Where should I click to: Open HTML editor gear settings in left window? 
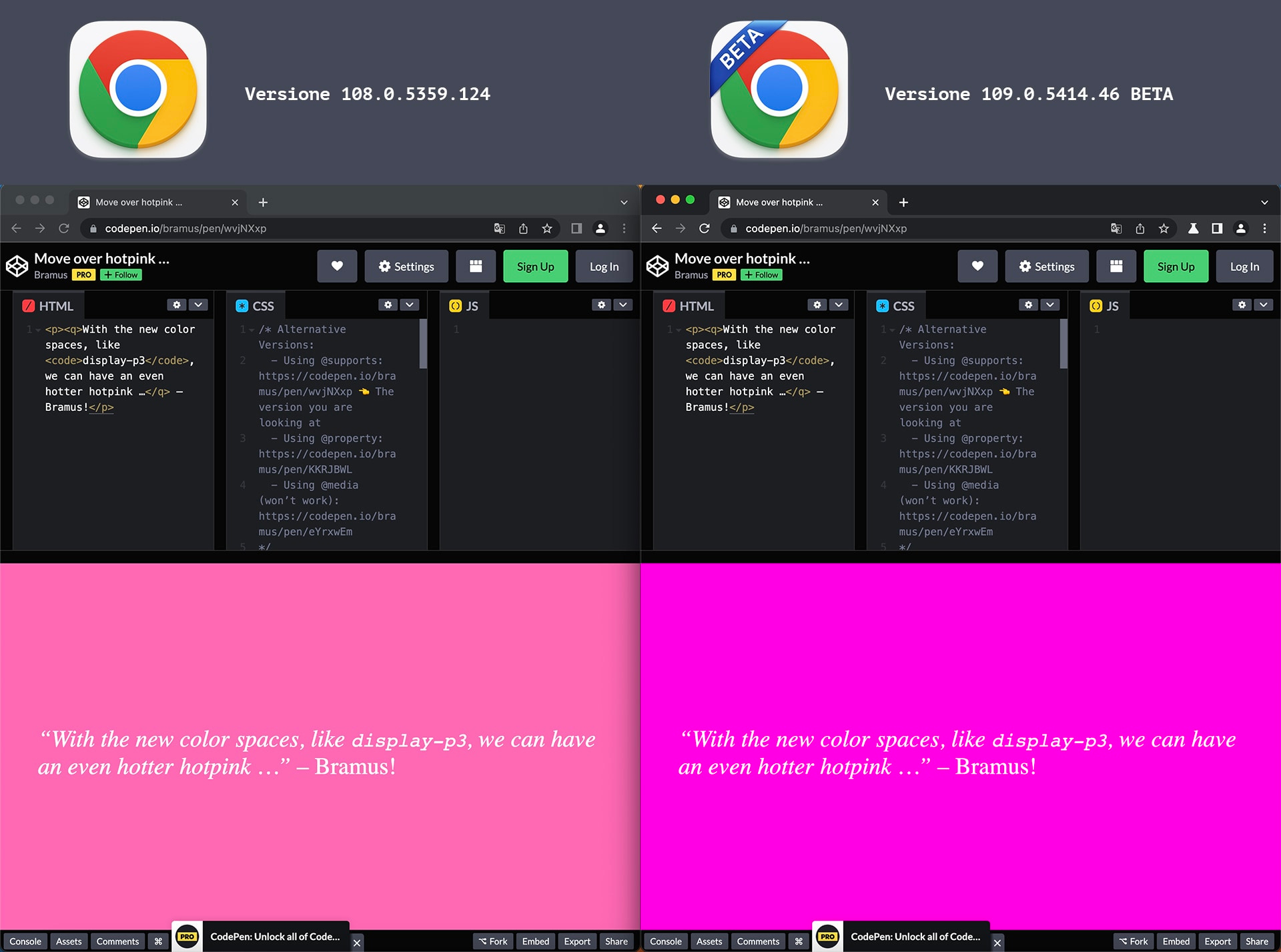coord(176,305)
